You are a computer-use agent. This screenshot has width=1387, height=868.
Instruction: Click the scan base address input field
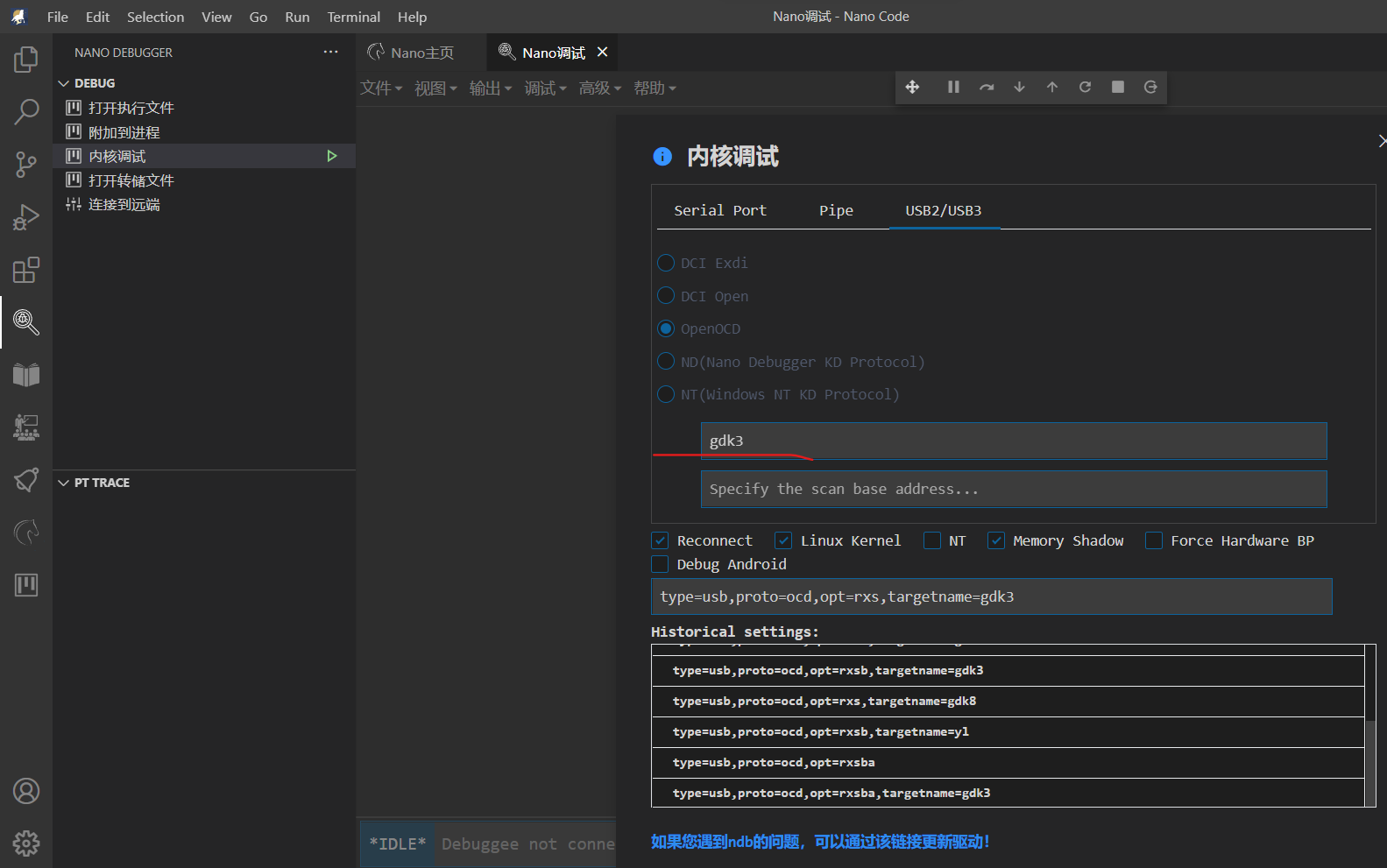coord(1014,489)
